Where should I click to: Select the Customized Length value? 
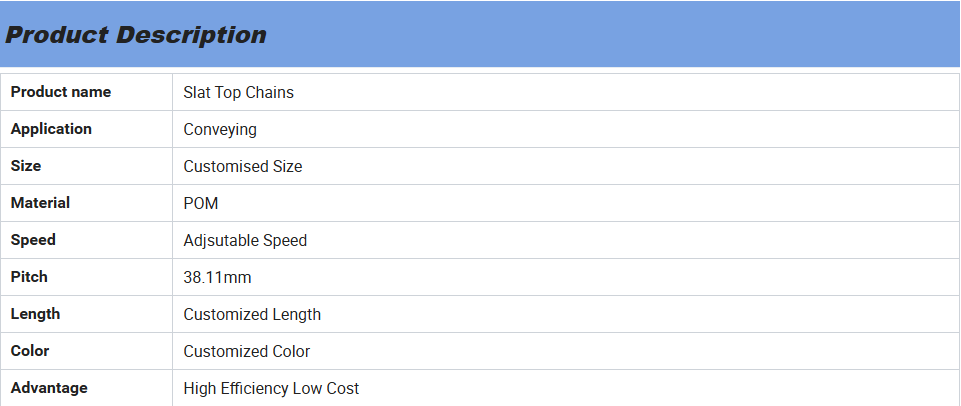tap(252, 314)
